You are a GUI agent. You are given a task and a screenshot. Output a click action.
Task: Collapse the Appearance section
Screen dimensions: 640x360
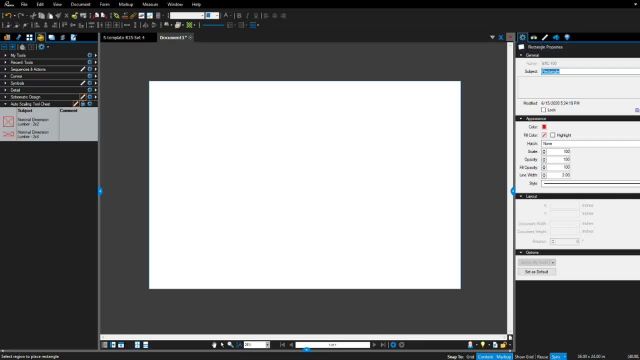[521, 119]
